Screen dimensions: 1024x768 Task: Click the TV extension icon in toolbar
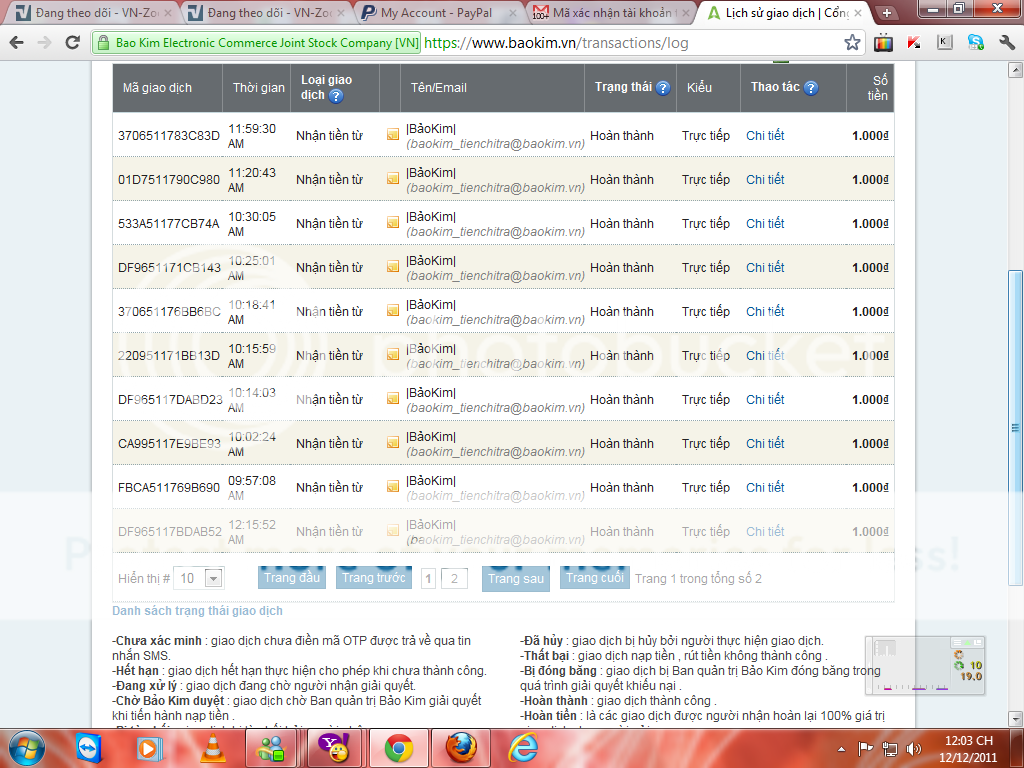(883, 43)
